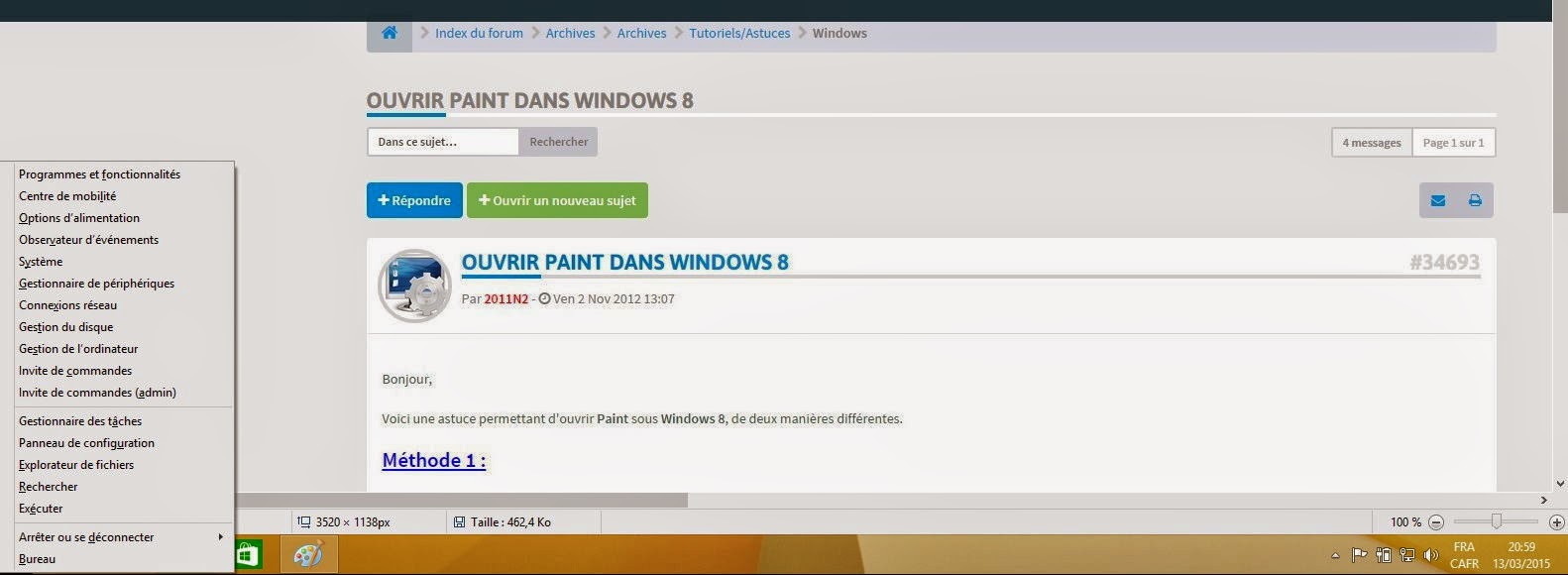Click the file size disk icon in Paint's status bar
This screenshot has height=575, width=1568.
(459, 521)
